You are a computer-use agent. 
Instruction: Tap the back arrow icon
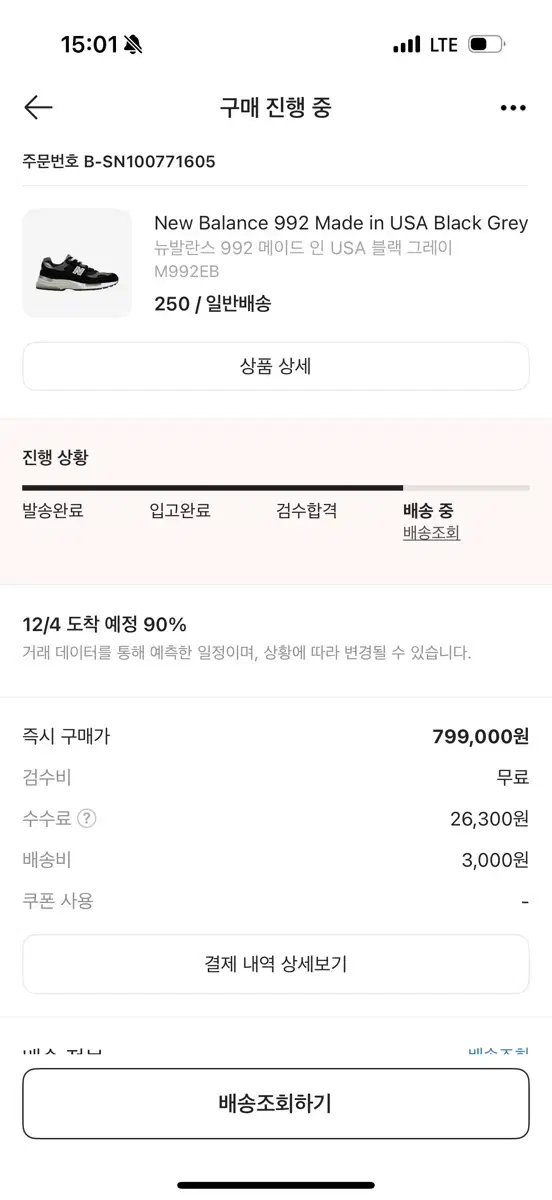[38, 107]
